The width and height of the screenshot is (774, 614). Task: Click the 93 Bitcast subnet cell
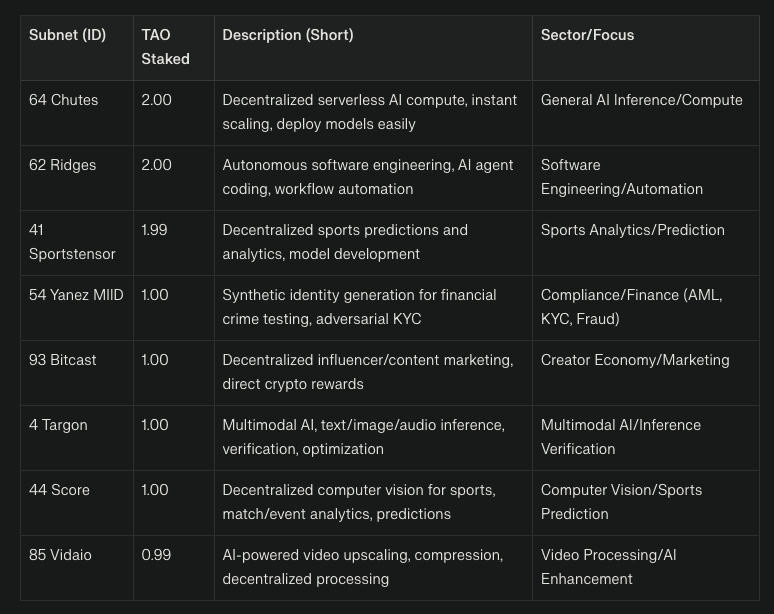pos(63,360)
